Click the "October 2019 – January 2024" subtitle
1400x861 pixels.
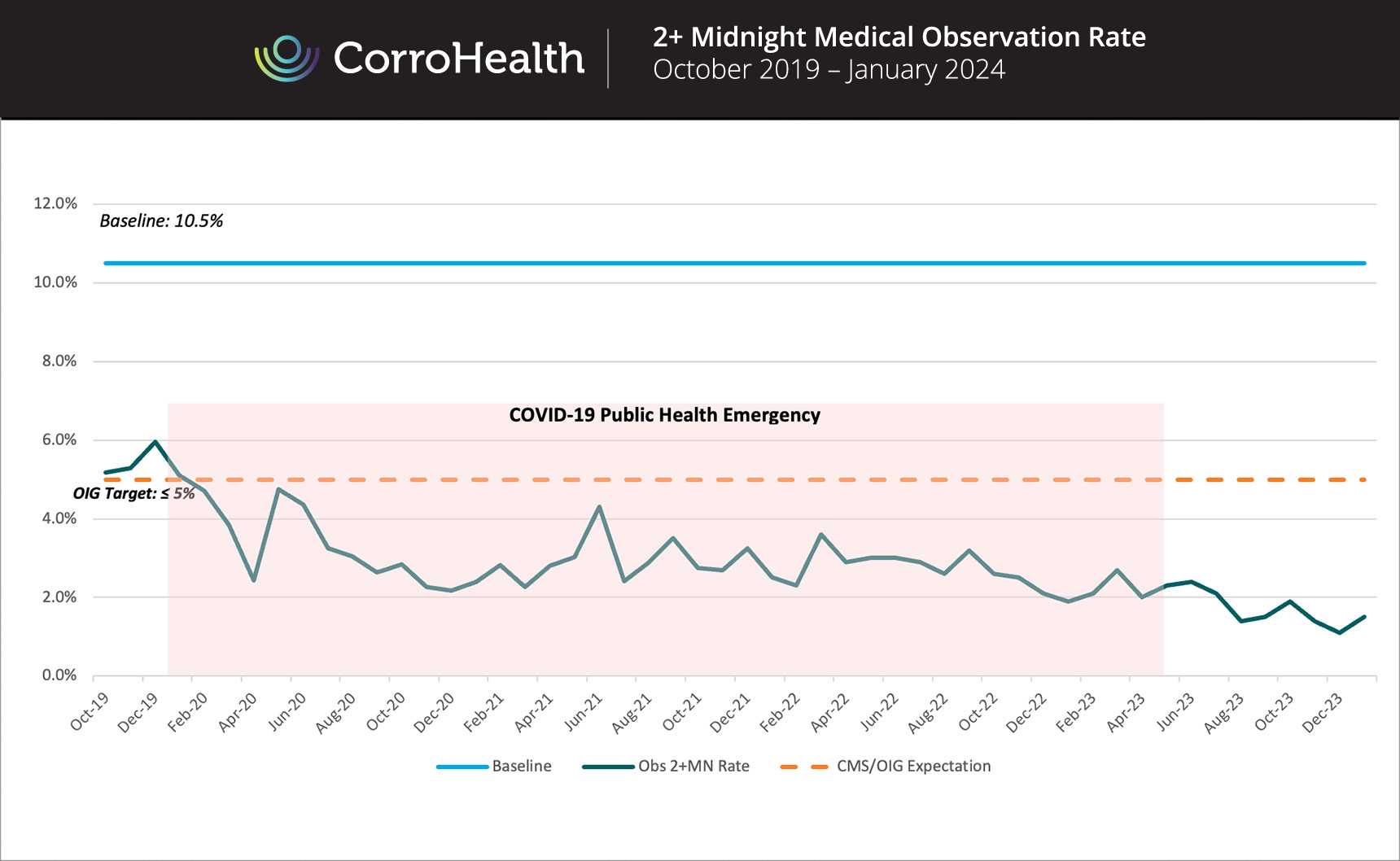829,70
